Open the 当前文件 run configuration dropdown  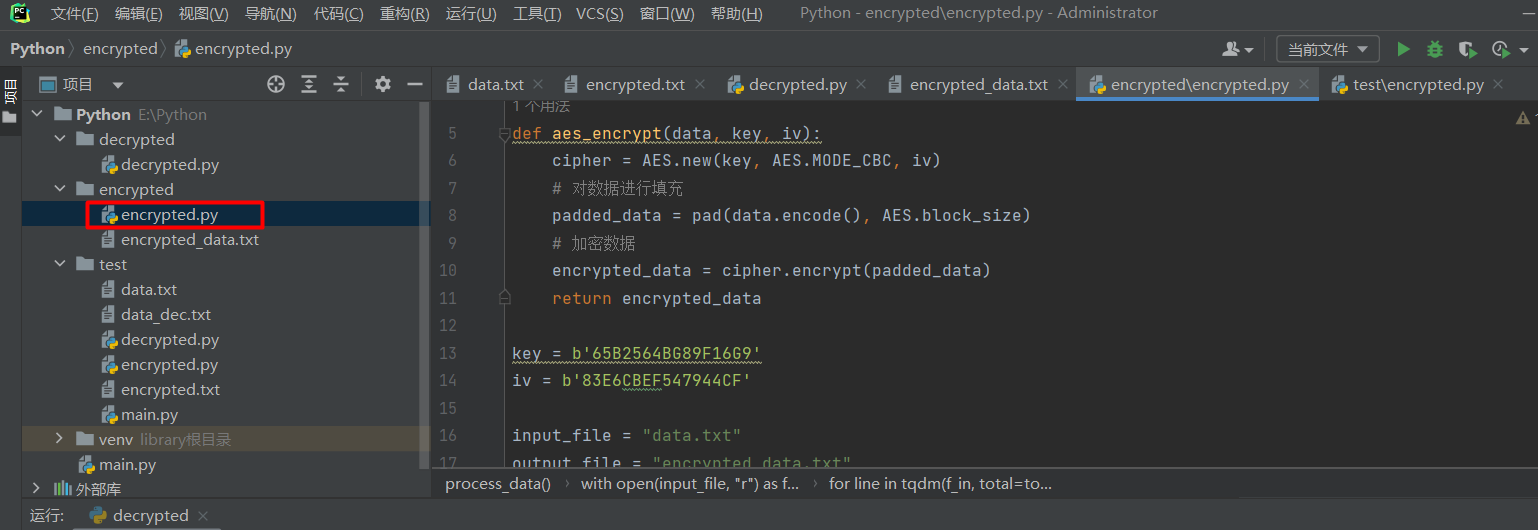(x=1328, y=49)
